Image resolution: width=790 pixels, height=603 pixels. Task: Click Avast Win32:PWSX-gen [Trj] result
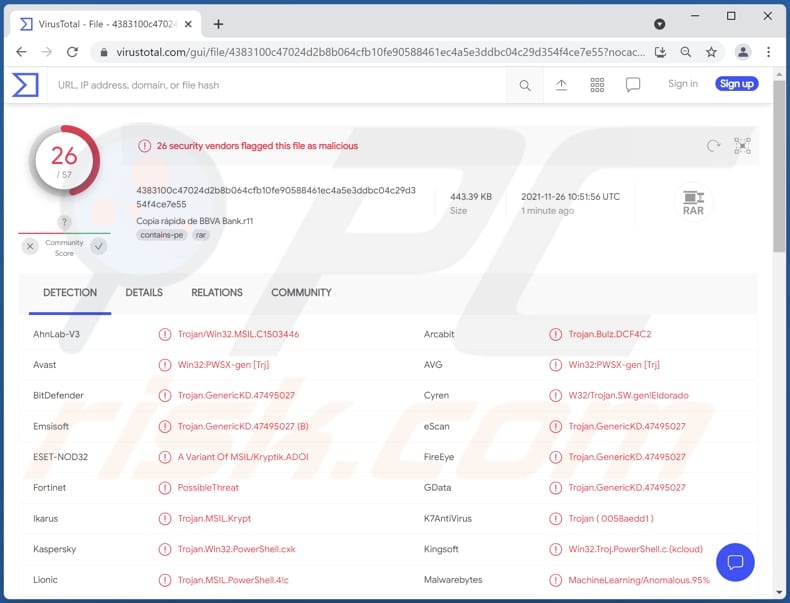pos(223,365)
